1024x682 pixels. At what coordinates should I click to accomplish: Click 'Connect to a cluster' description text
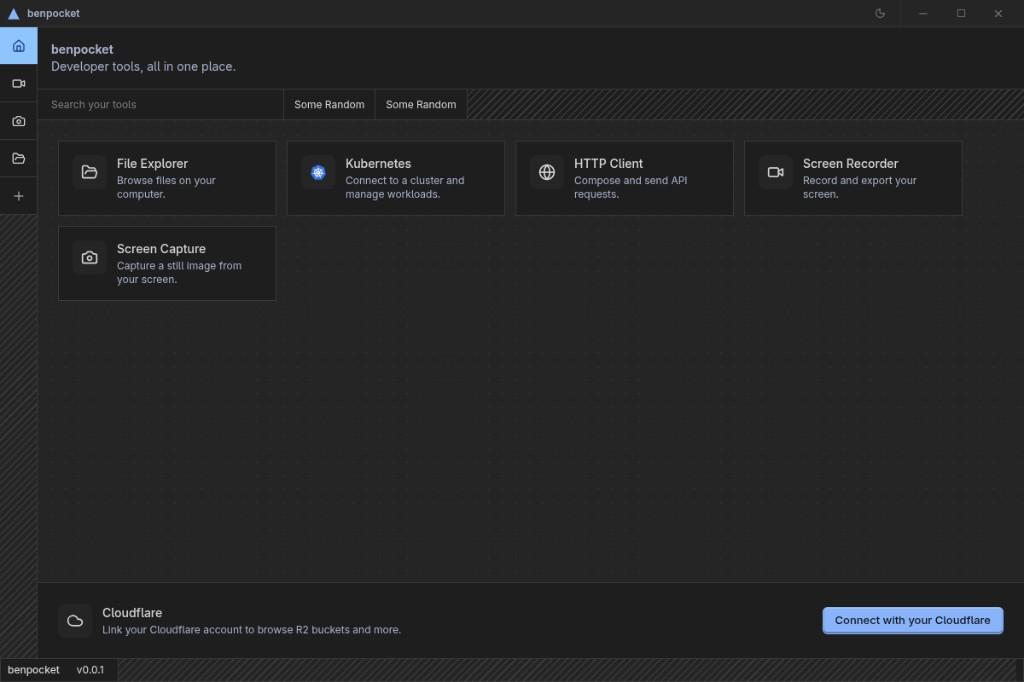[404, 187]
